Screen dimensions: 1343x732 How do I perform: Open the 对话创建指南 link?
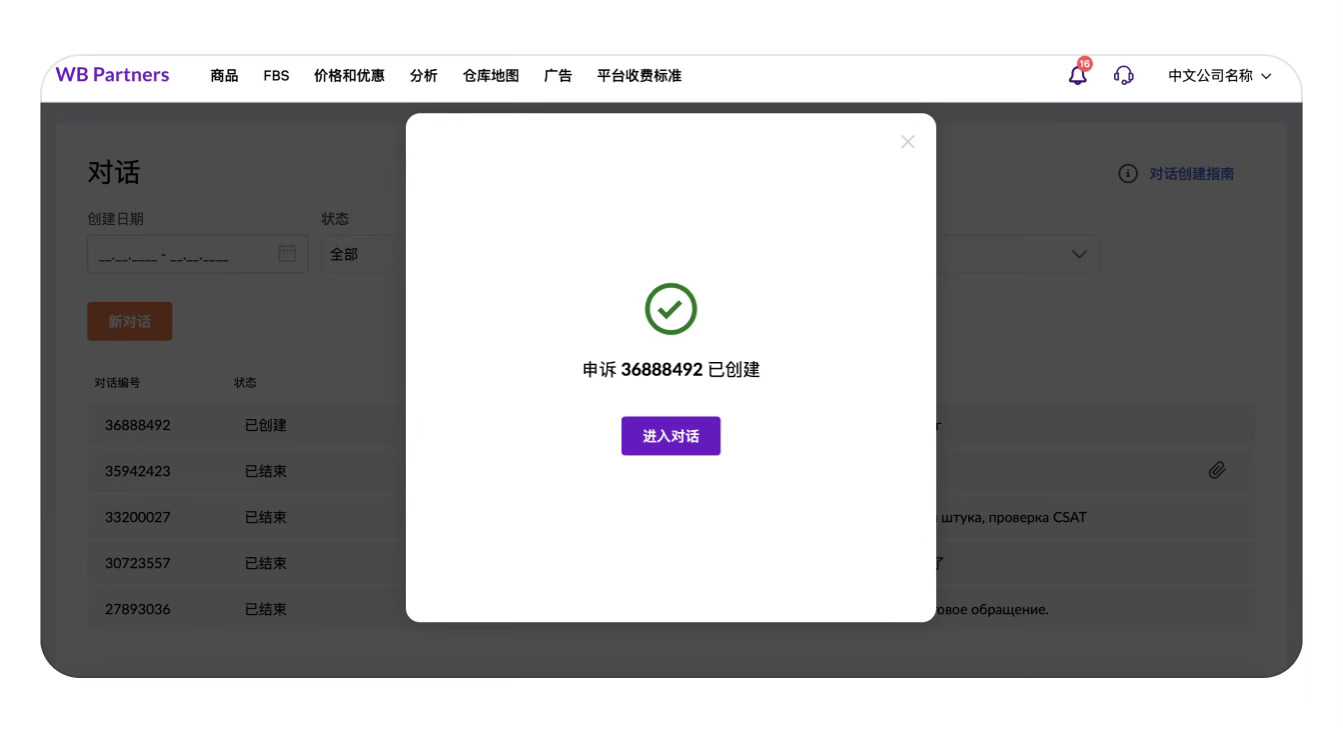coord(1191,174)
